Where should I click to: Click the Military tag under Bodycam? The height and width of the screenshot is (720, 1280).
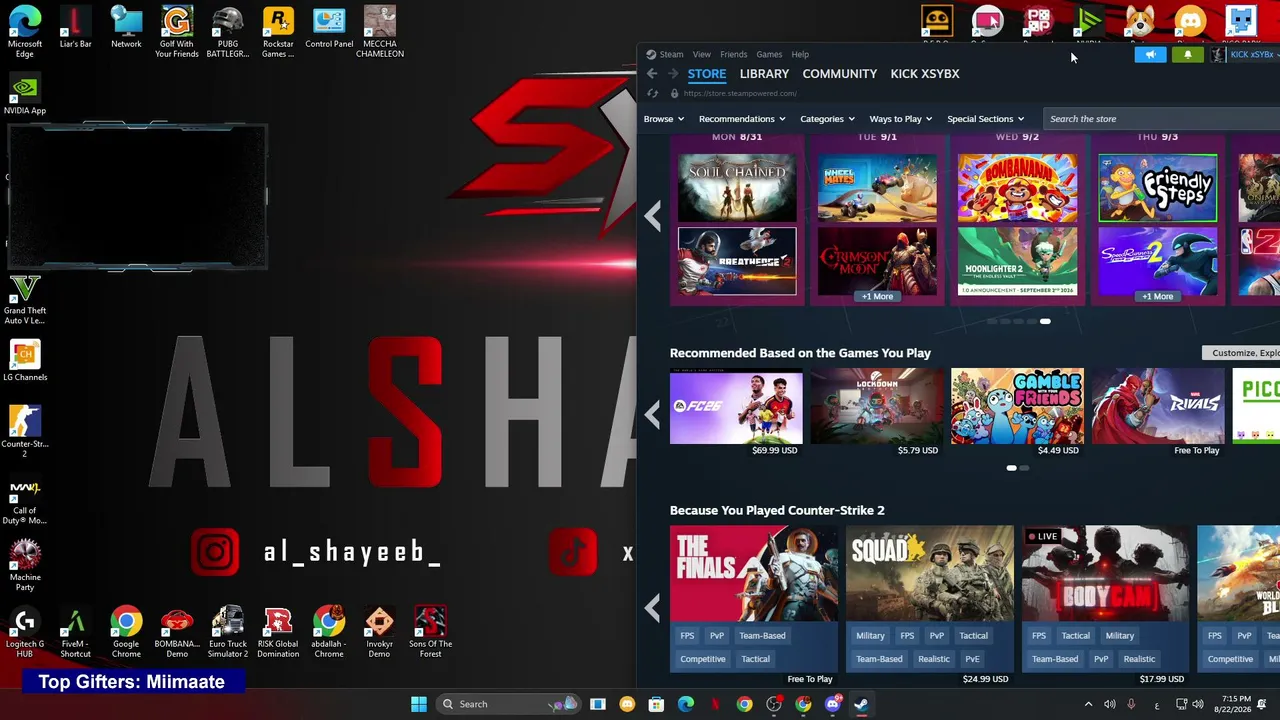(x=1120, y=636)
